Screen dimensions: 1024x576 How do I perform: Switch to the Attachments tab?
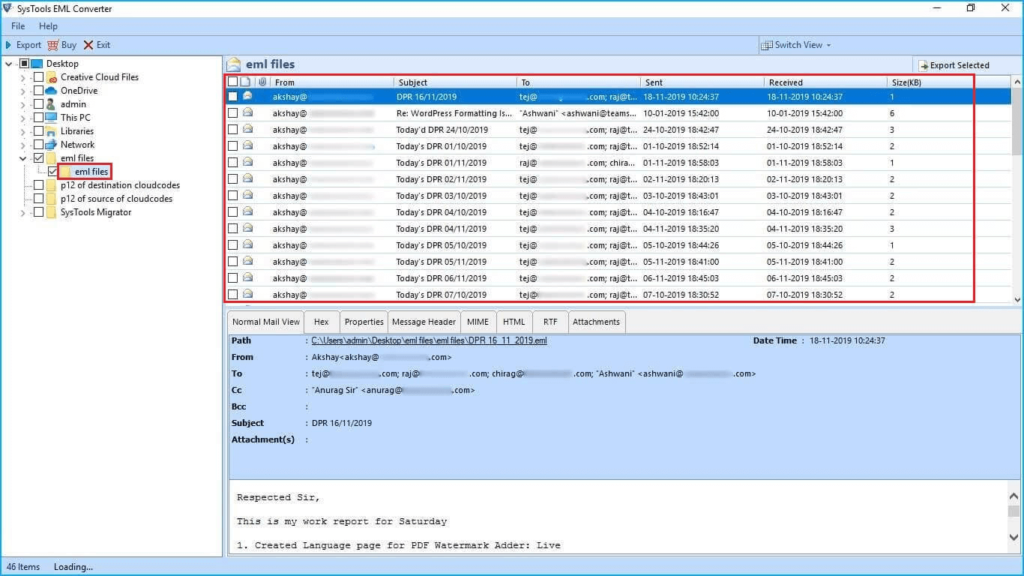coord(596,322)
